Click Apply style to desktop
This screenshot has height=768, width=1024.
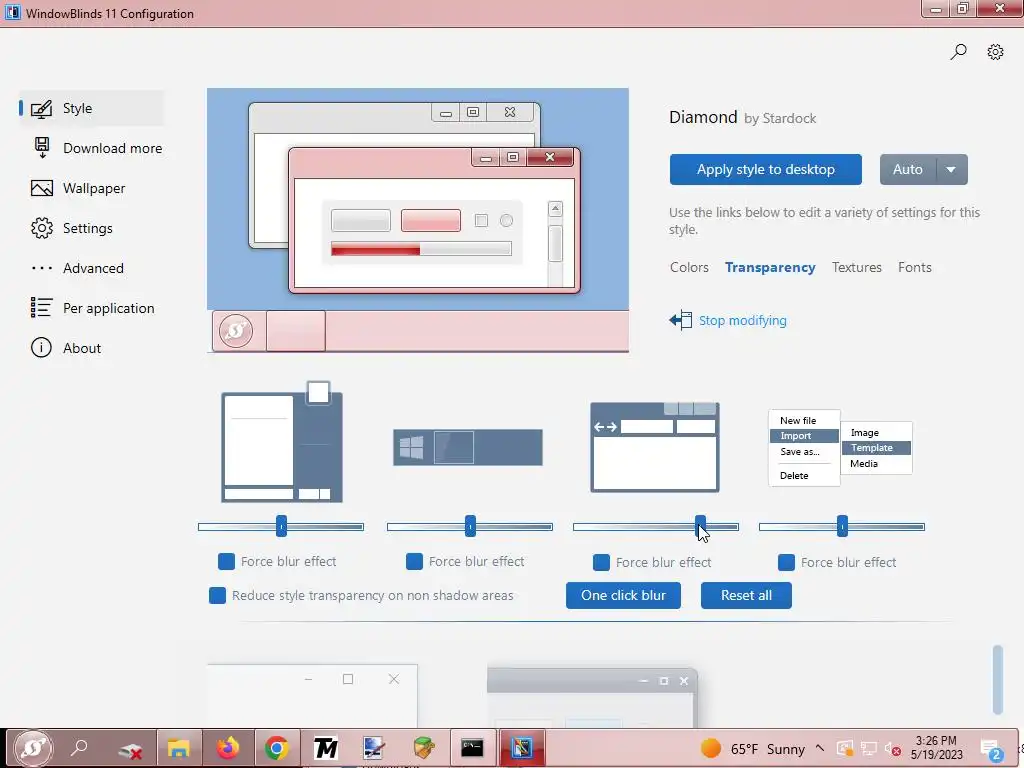765,170
